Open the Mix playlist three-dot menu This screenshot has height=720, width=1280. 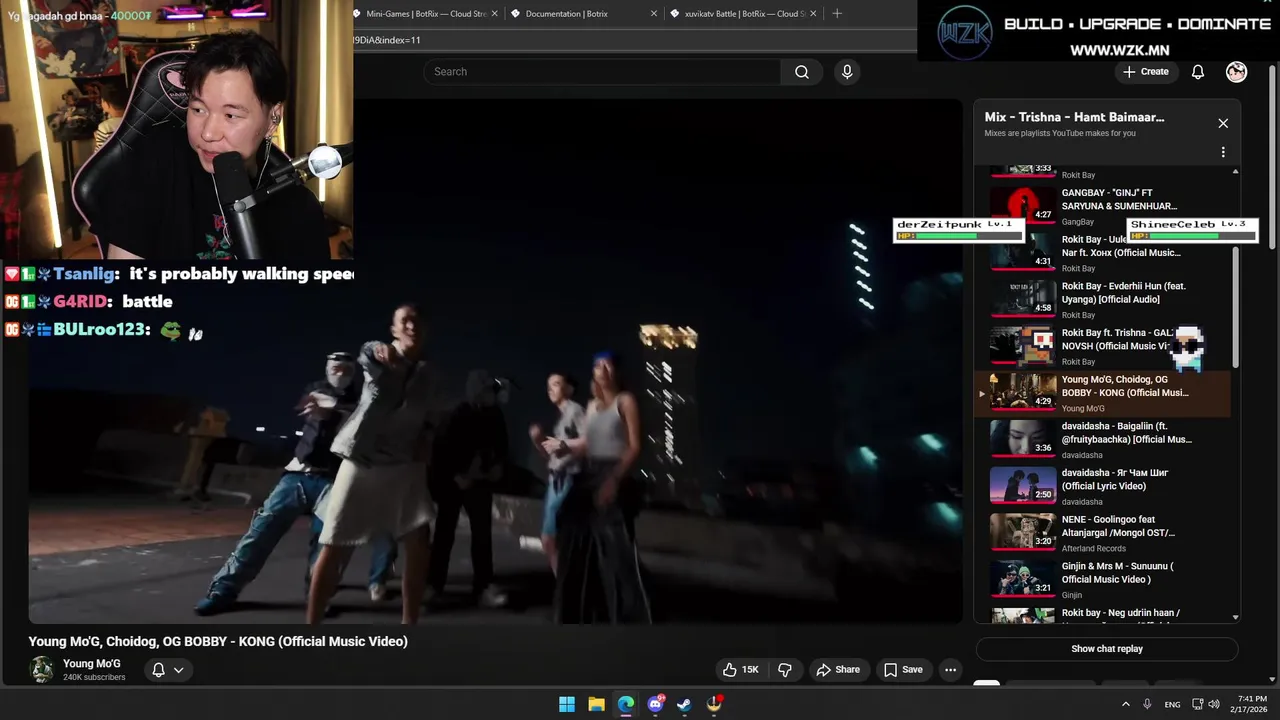(x=1223, y=152)
